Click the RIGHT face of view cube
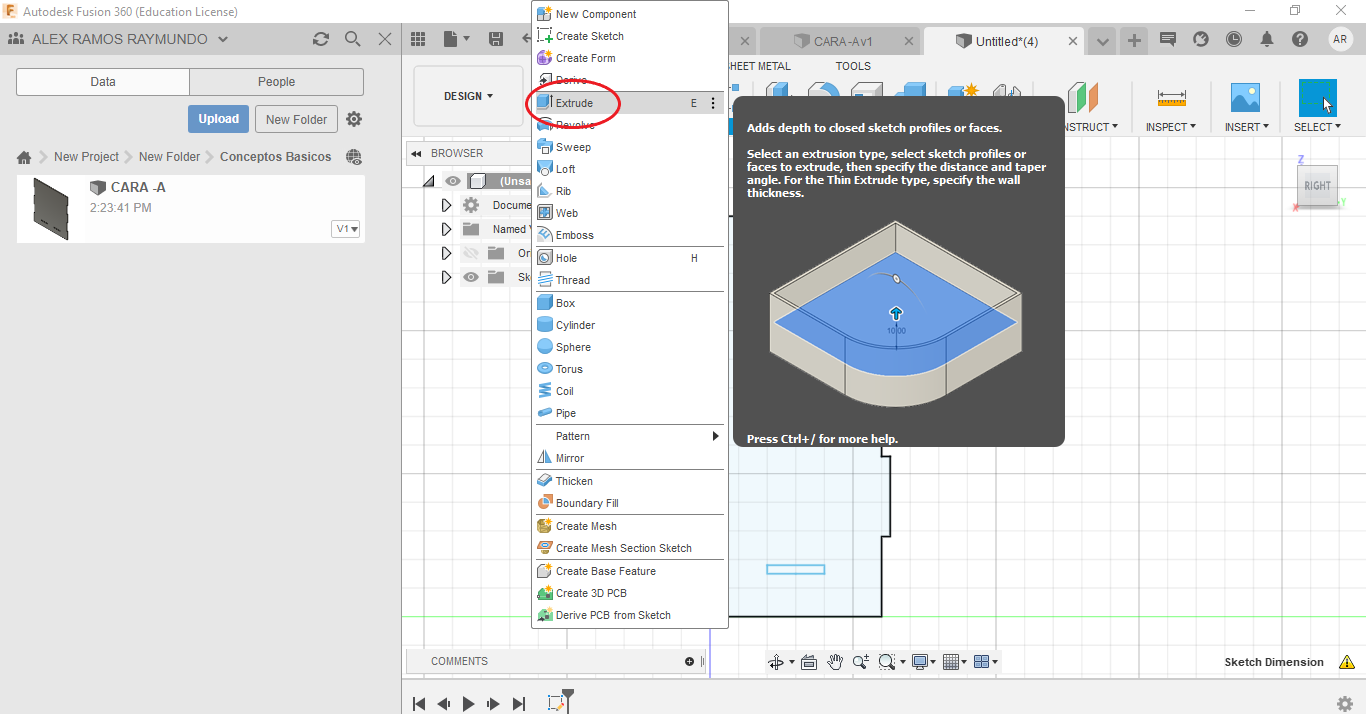The height and width of the screenshot is (714, 1366). coord(1318,186)
